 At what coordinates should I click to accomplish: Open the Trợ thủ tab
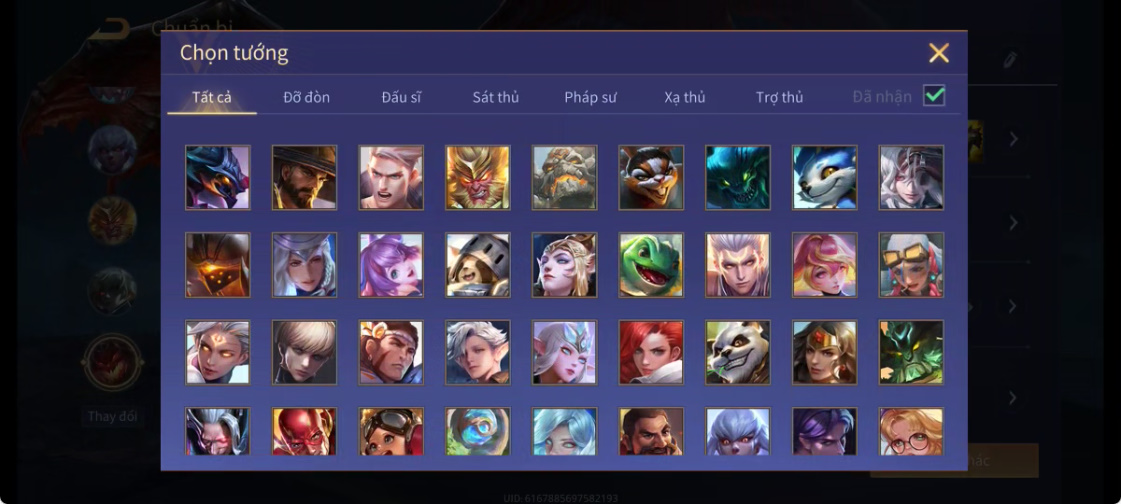(x=779, y=97)
